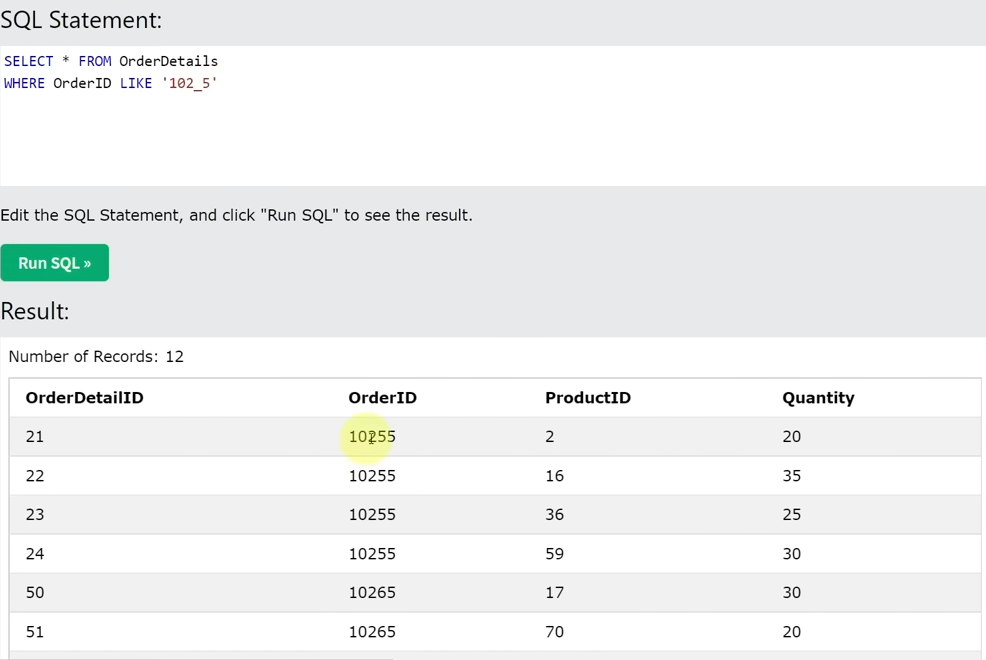The width and height of the screenshot is (986, 660).
Task: Click OrderDetailID cell 22
Action: click(35, 476)
